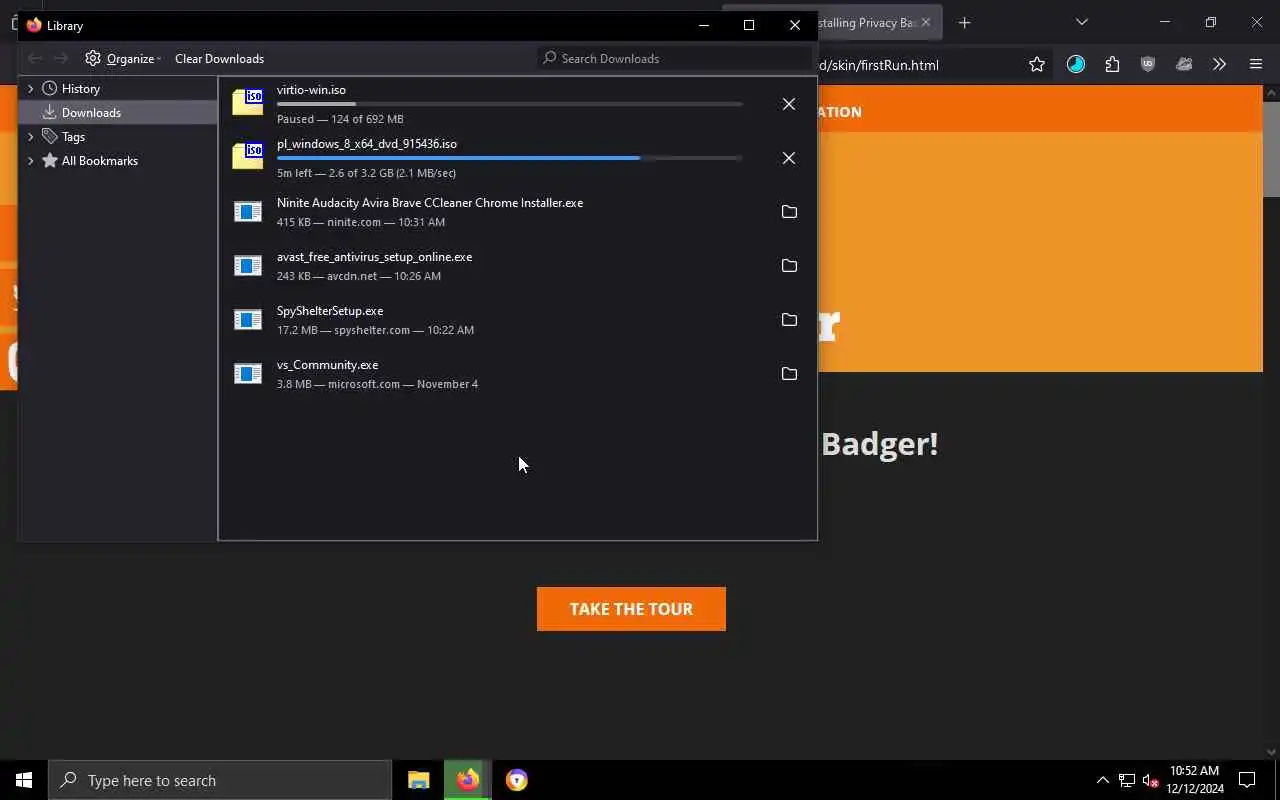The image size is (1280, 800).
Task: Show hidden system tray icons
Action: pyautogui.click(x=1102, y=780)
